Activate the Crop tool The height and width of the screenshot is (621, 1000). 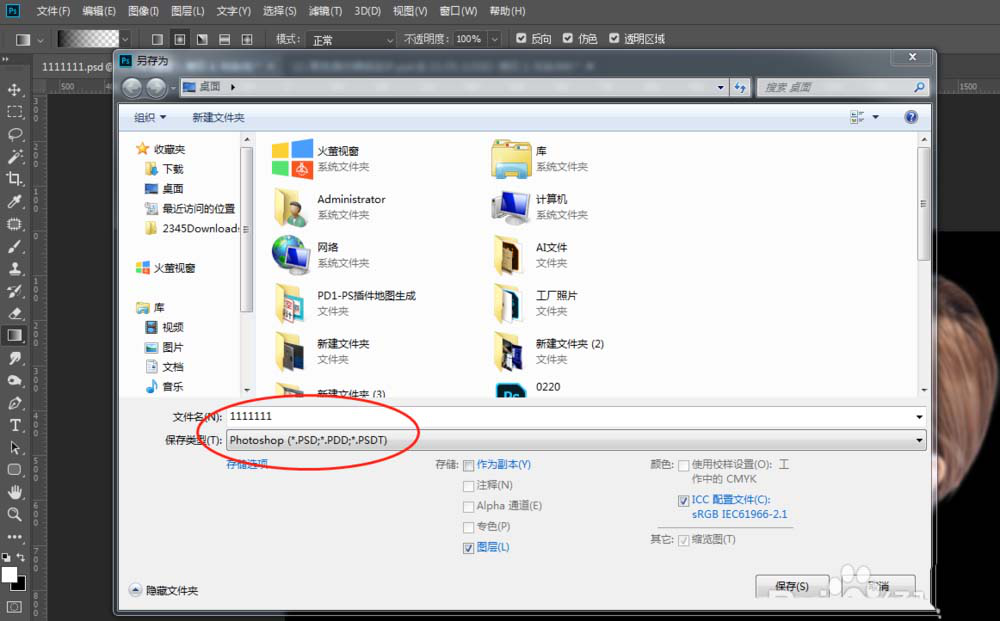point(15,179)
